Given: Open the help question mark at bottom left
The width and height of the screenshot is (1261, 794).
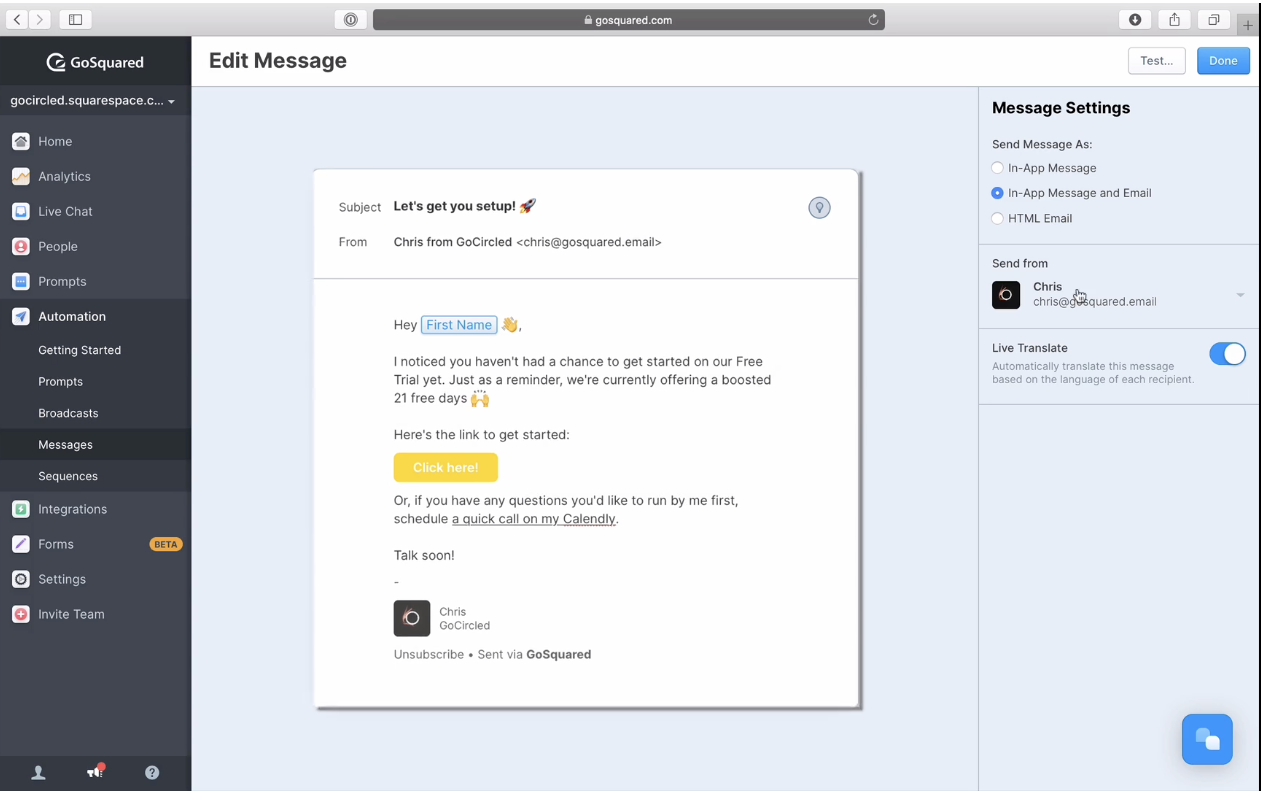Looking at the screenshot, I should 151,772.
